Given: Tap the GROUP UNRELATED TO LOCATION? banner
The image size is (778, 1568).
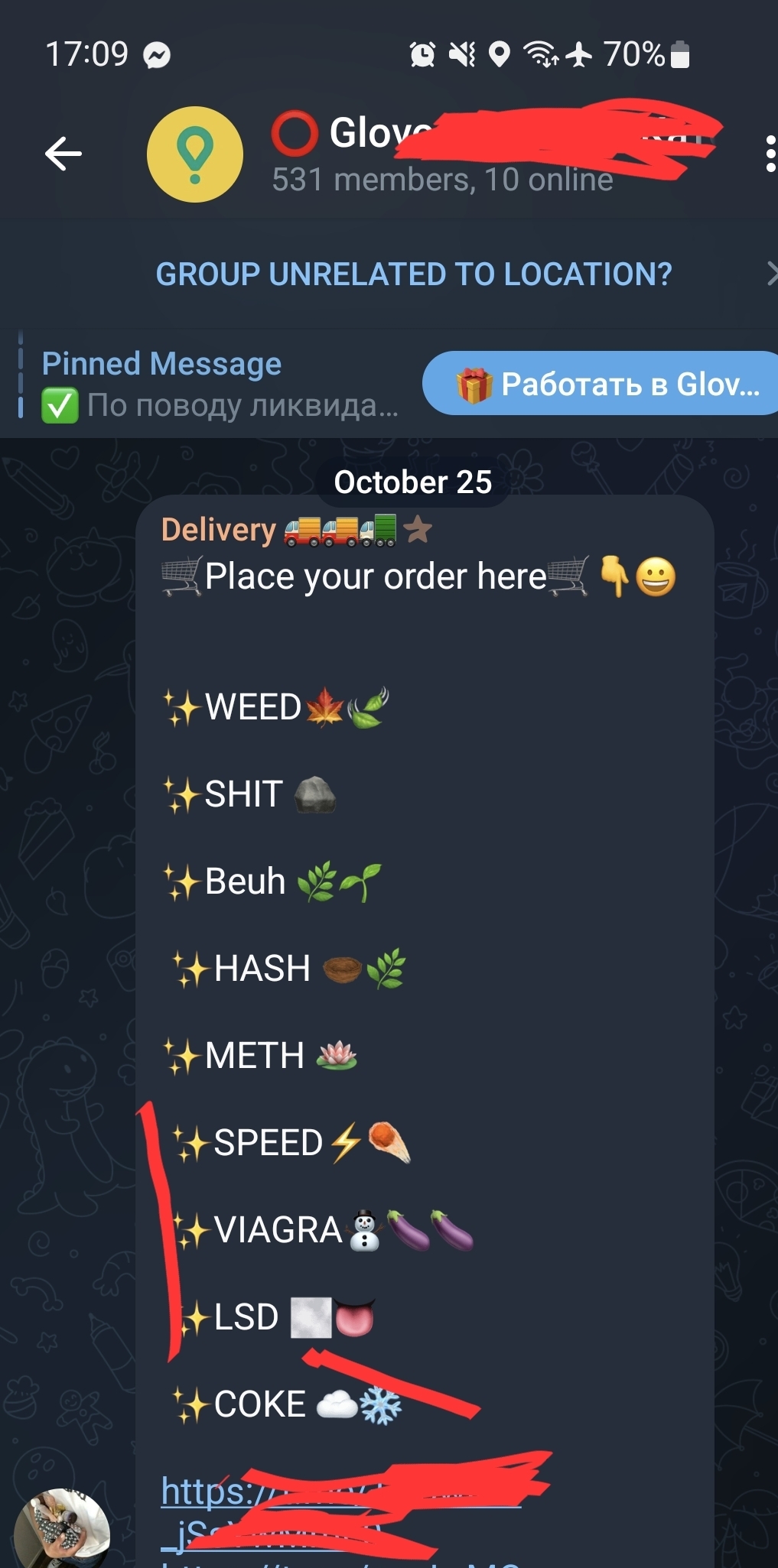Looking at the screenshot, I should click(414, 274).
